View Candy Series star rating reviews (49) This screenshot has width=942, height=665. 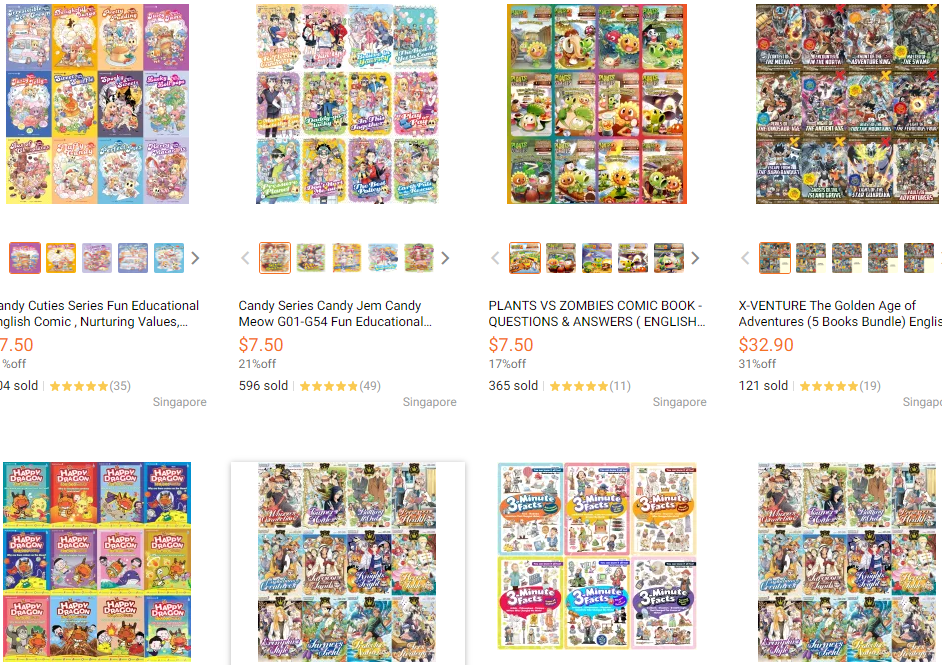point(340,386)
